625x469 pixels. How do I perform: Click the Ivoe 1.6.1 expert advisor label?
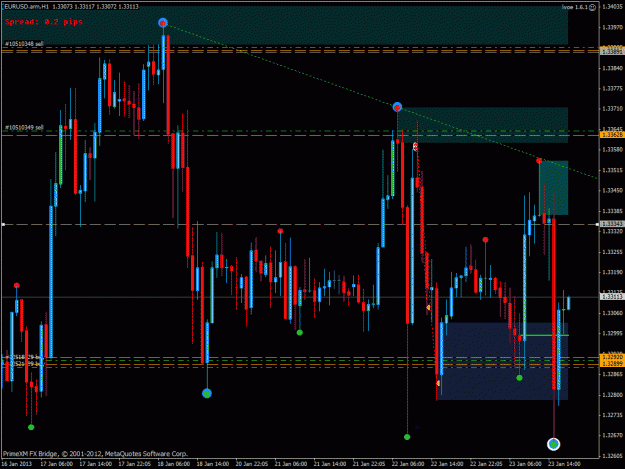[x=575, y=7]
